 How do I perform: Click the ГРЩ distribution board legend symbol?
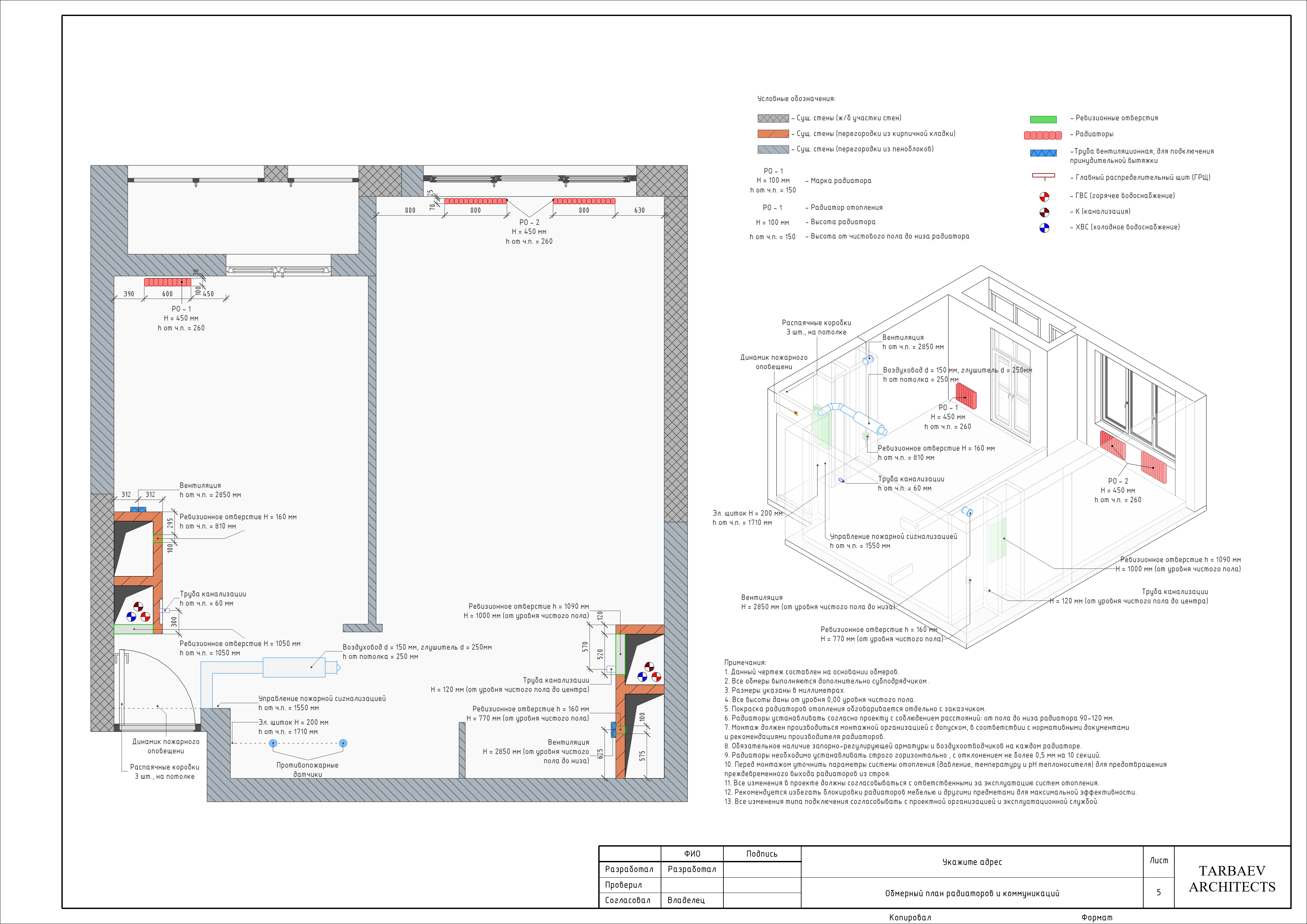[x=1043, y=176]
